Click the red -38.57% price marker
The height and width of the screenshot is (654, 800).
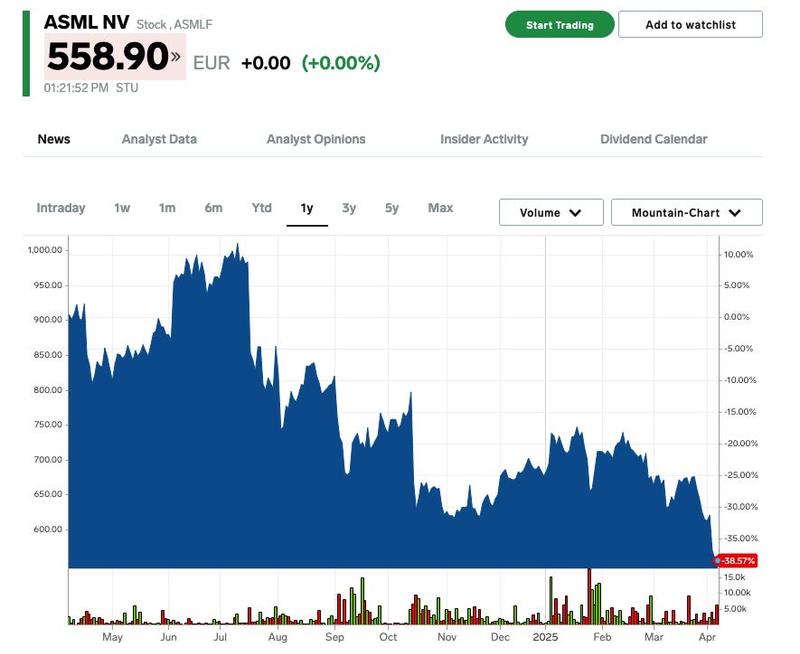tap(736, 561)
